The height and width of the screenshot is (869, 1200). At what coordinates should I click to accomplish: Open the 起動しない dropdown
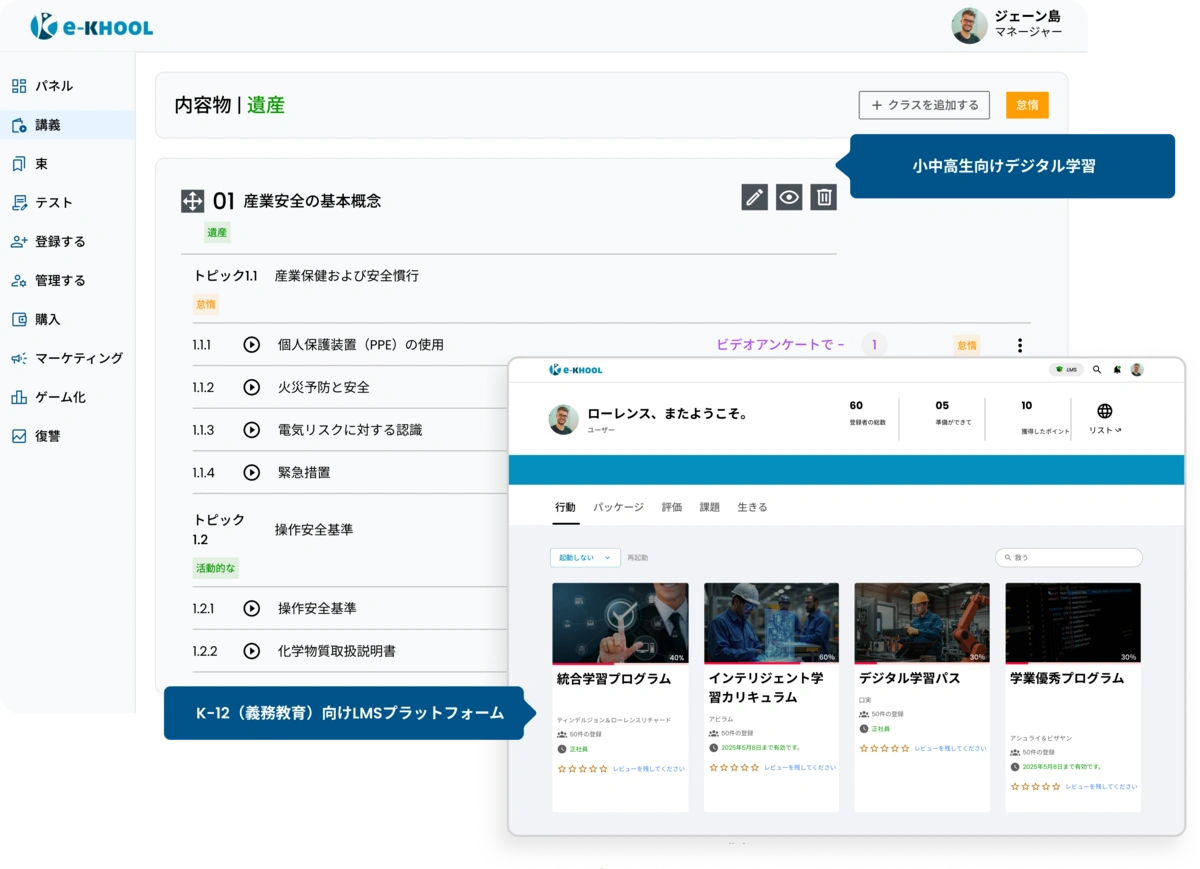pos(584,557)
